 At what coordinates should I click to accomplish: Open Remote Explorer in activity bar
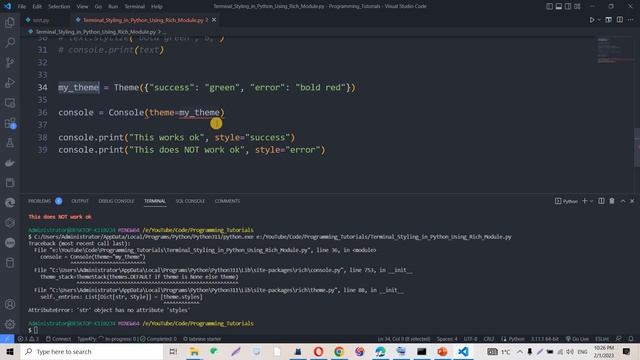10,103
